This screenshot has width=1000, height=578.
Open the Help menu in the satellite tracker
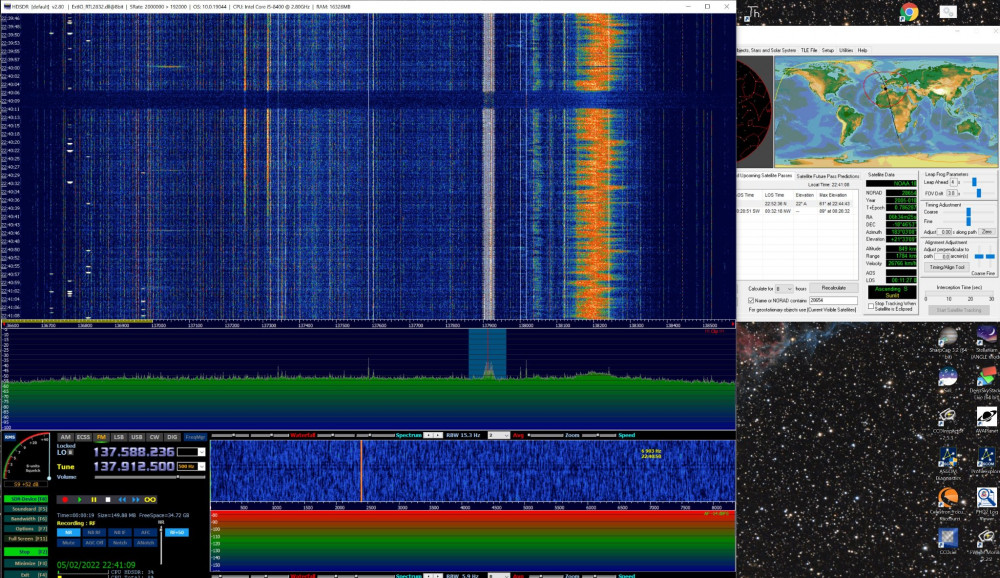pyautogui.click(x=862, y=50)
